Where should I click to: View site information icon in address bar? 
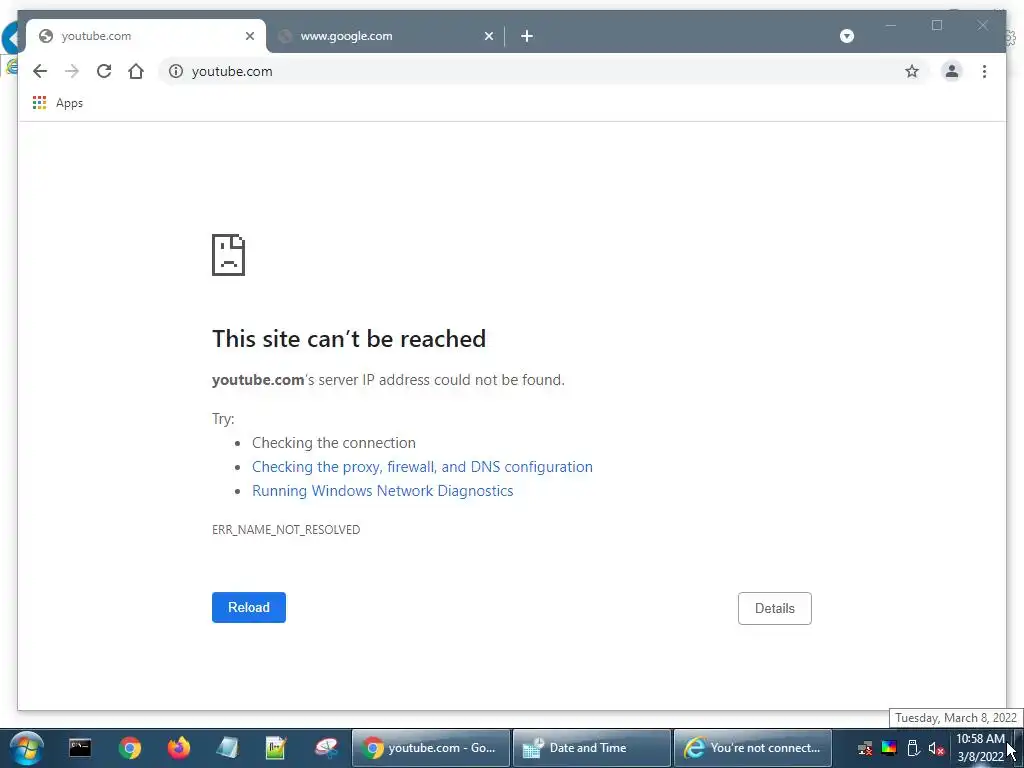176,71
